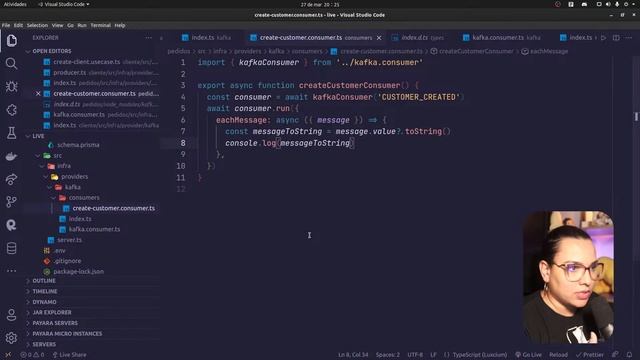Open the Explorer view in activity bar

11,40
